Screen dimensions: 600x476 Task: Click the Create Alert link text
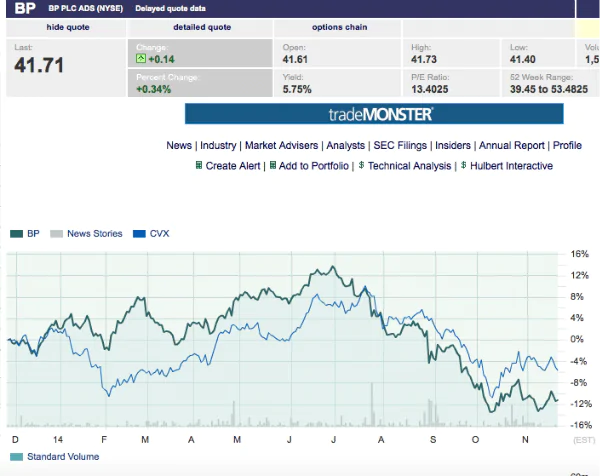[233, 166]
